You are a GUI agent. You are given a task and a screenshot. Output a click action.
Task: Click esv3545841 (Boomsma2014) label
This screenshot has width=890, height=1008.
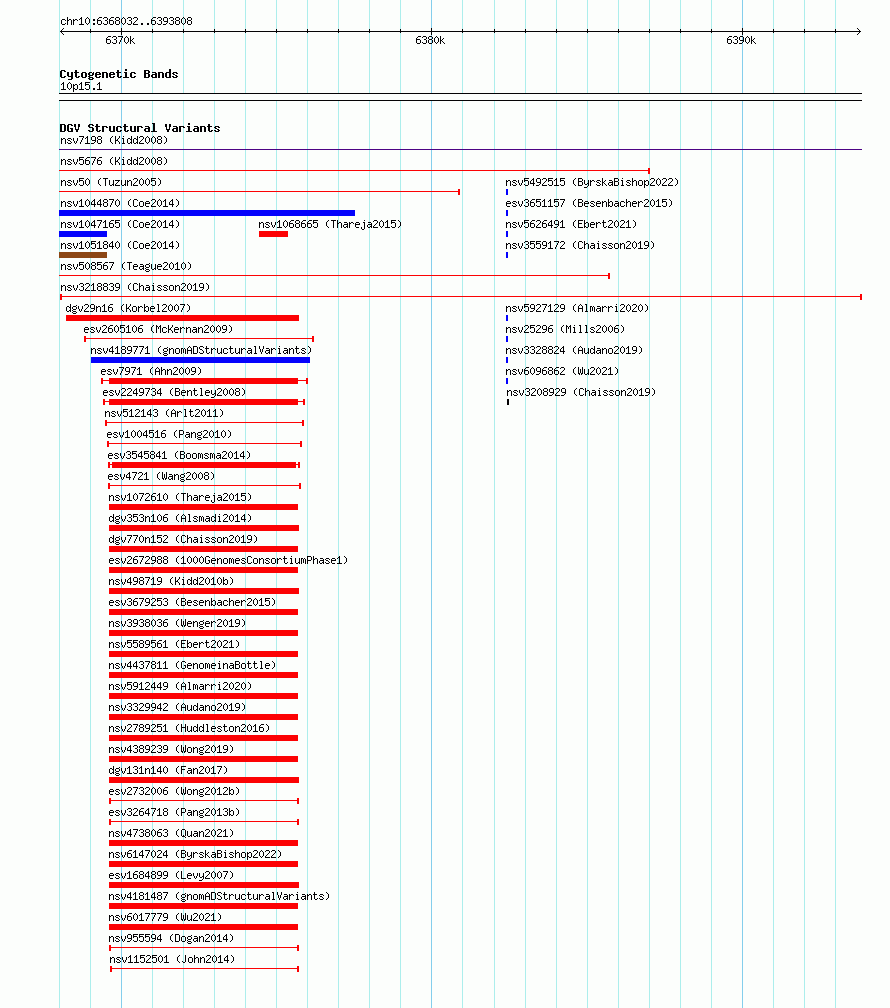tap(179, 455)
